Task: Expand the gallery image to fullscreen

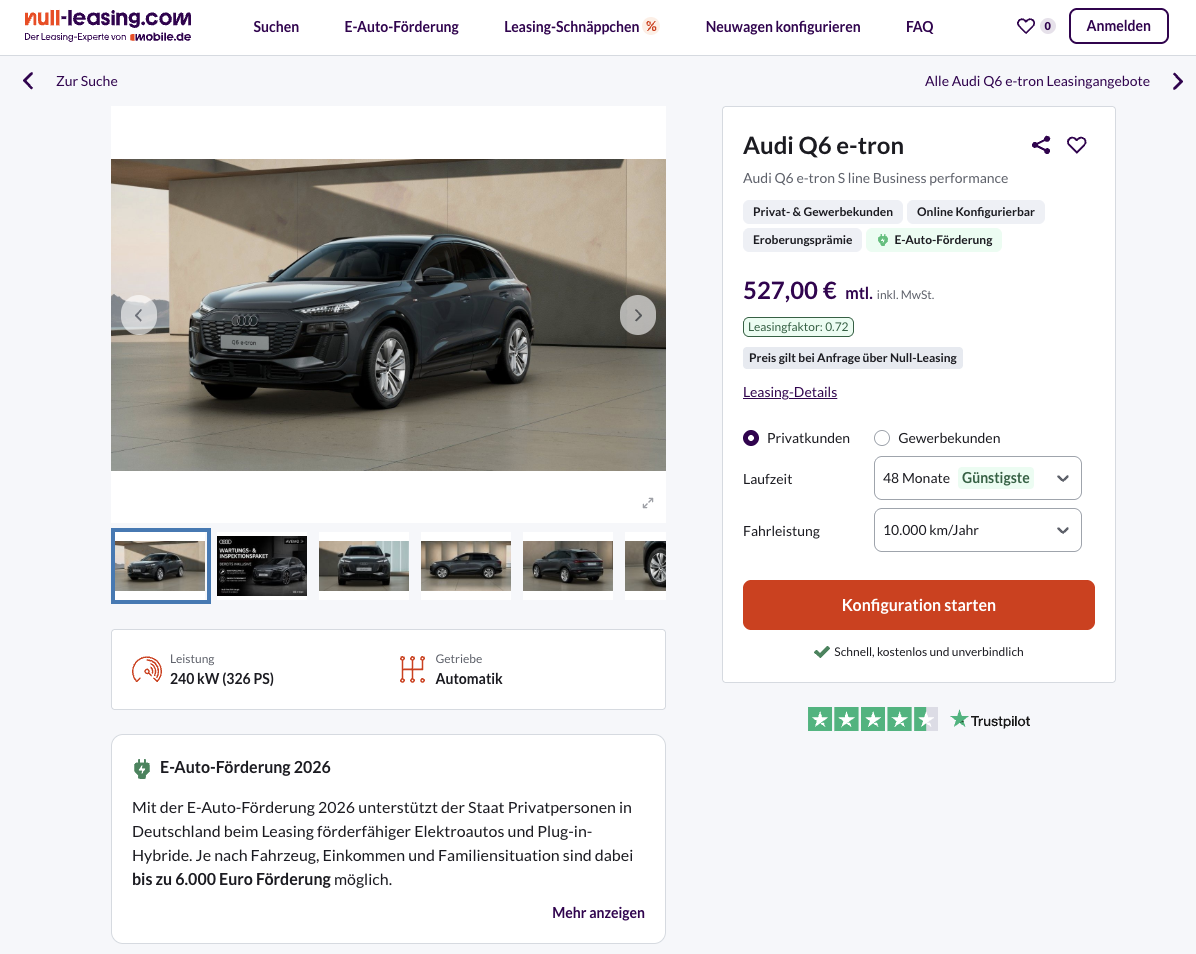Action: 648,503
